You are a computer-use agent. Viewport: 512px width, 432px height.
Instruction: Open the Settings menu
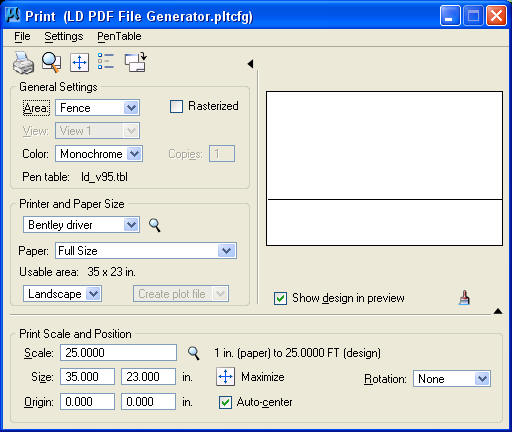click(x=64, y=36)
